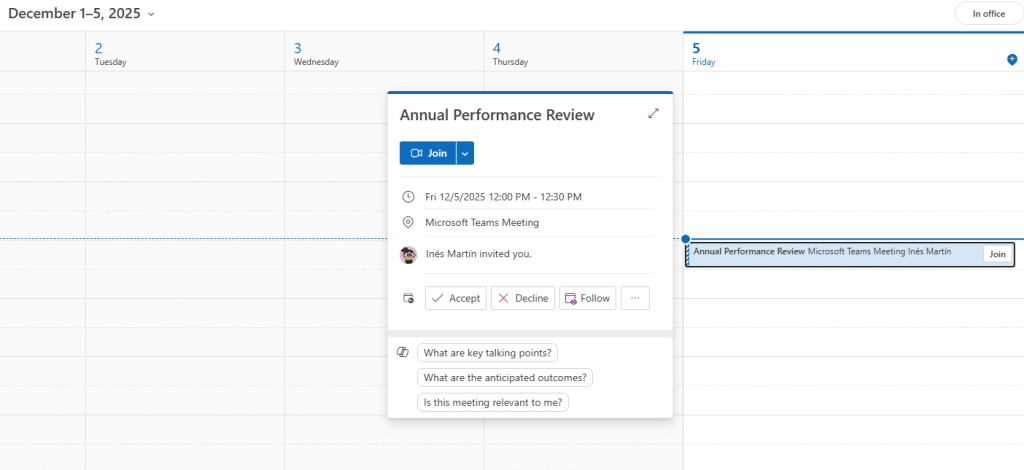Follow the Annual Performance Review meeting
The height and width of the screenshot is (470, 1024).
coord(587,298)
